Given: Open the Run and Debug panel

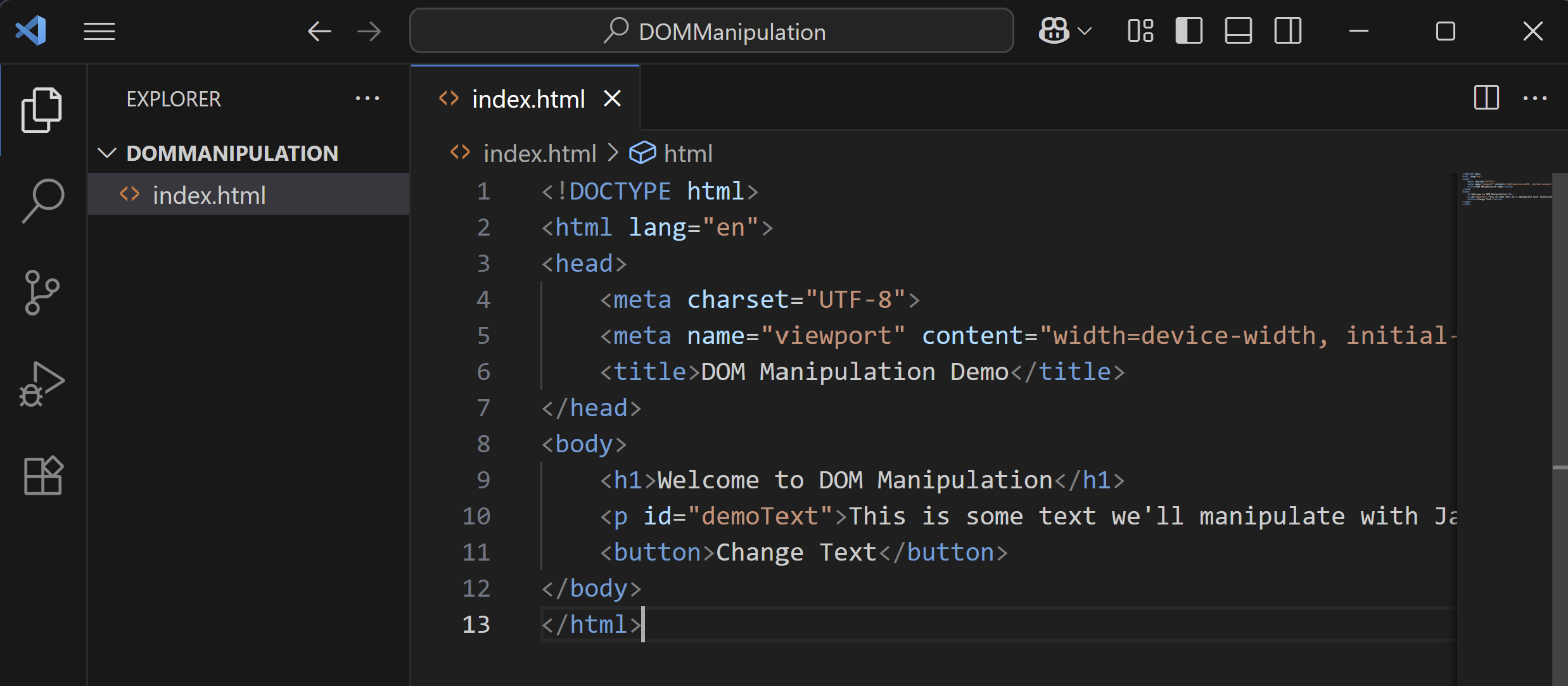Looking at the screenshot, I should point(41,383).
